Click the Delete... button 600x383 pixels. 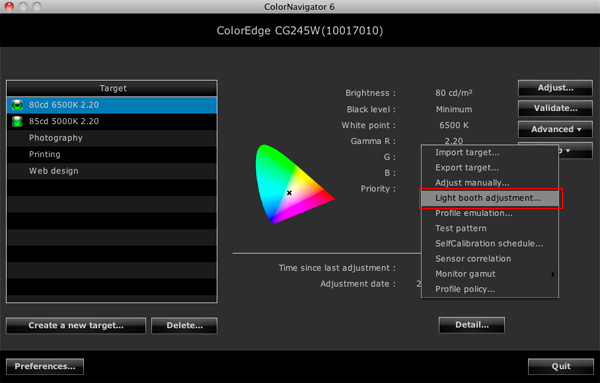pos(184,326)
